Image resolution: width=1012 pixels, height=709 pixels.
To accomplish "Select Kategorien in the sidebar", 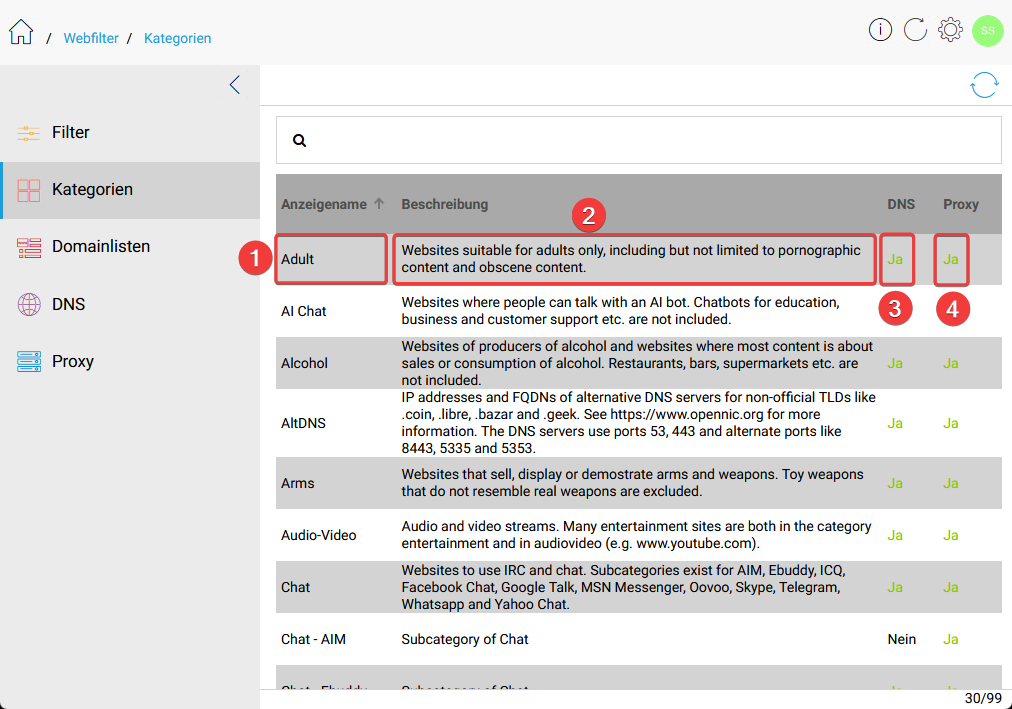I will tap(92, 190).
